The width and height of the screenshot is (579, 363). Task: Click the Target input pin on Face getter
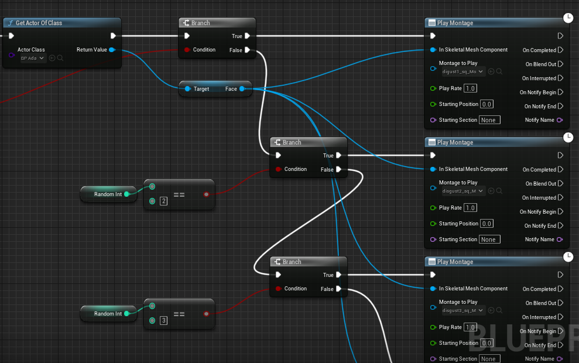(188, 89)
